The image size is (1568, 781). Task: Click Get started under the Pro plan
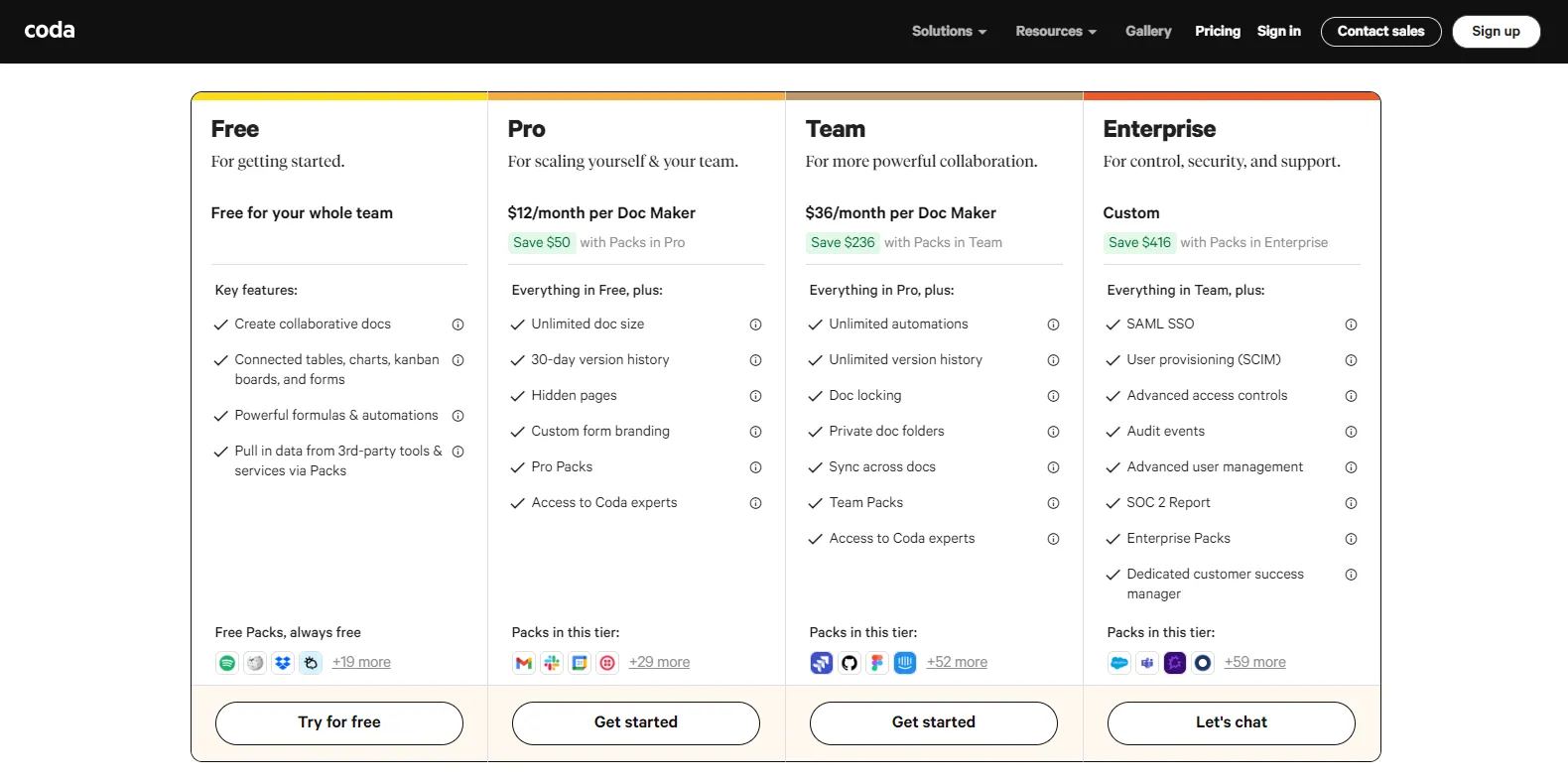point(636,723)
